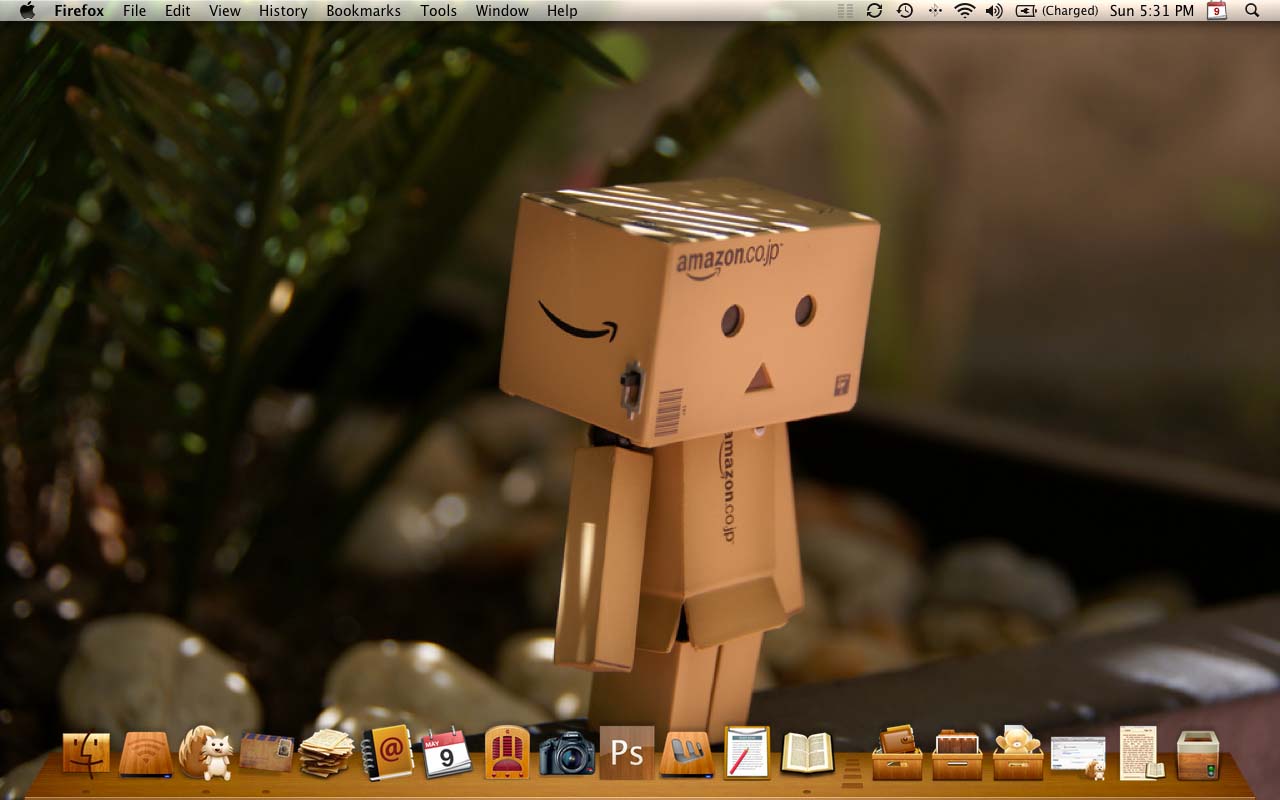The image size is (1280, 800).
Task: Open the Mail postage stamp icon
Action: [267, 753]
